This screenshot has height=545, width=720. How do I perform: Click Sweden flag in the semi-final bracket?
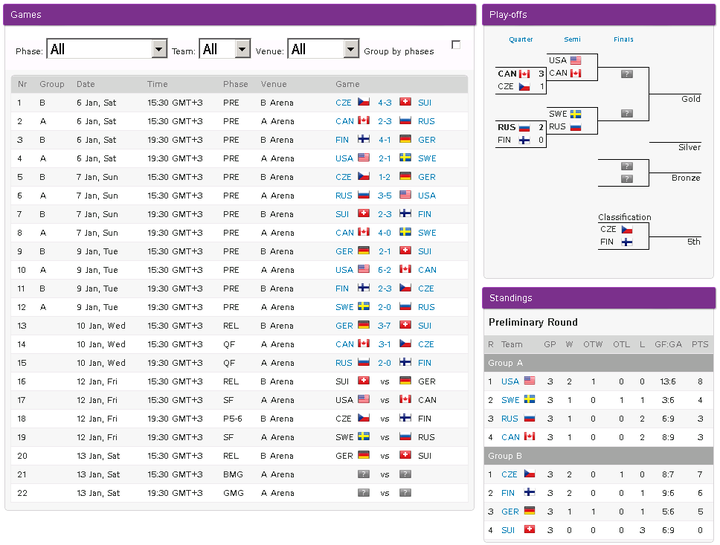(576, 114)
